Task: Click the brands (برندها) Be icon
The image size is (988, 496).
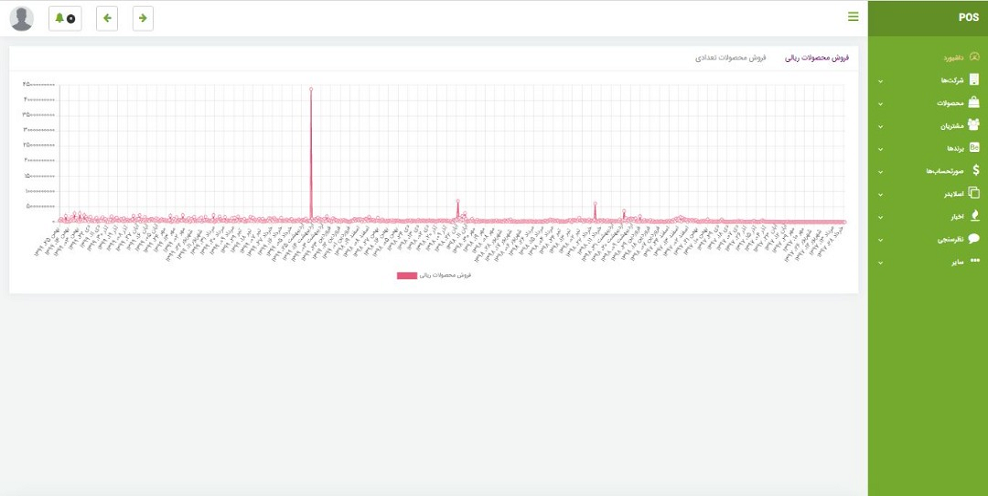Action: pos(975,148)
